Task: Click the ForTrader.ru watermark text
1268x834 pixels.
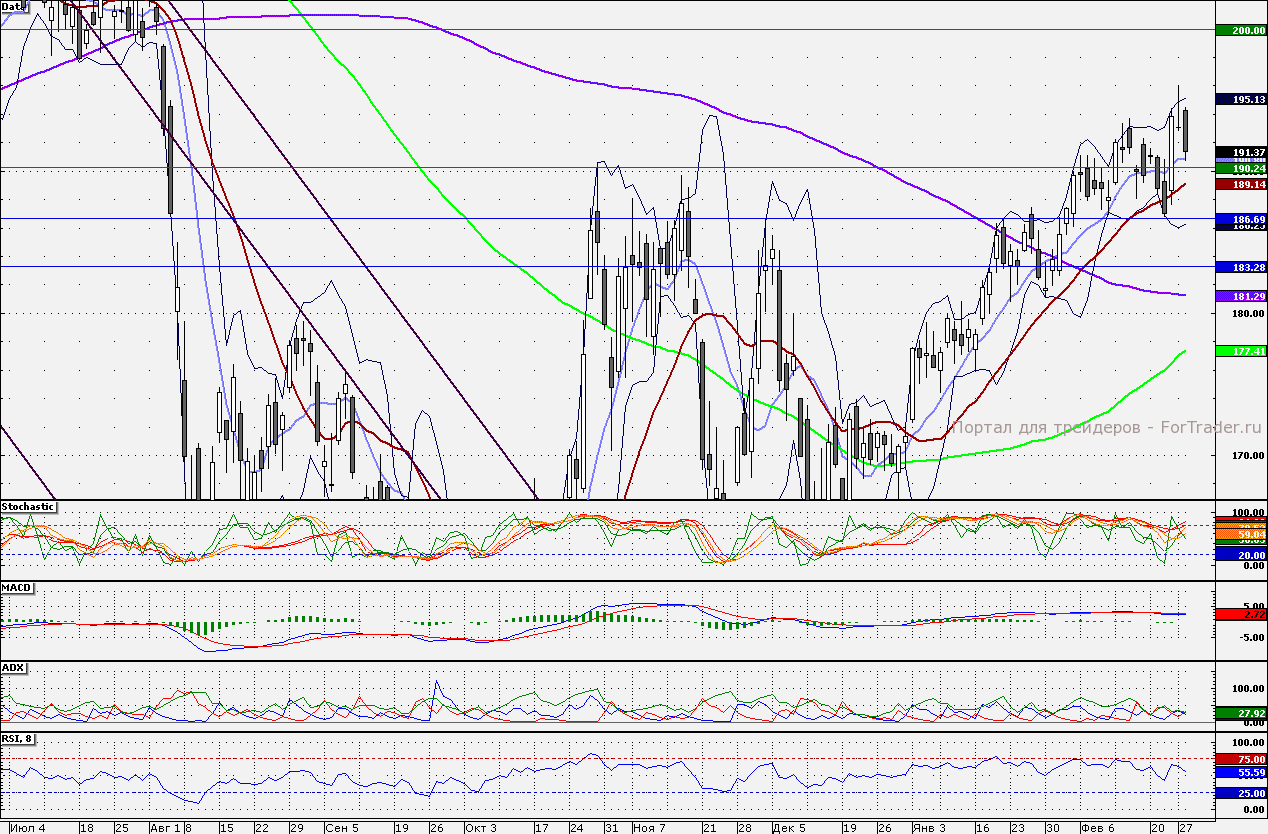Action: coord(1106,427)
